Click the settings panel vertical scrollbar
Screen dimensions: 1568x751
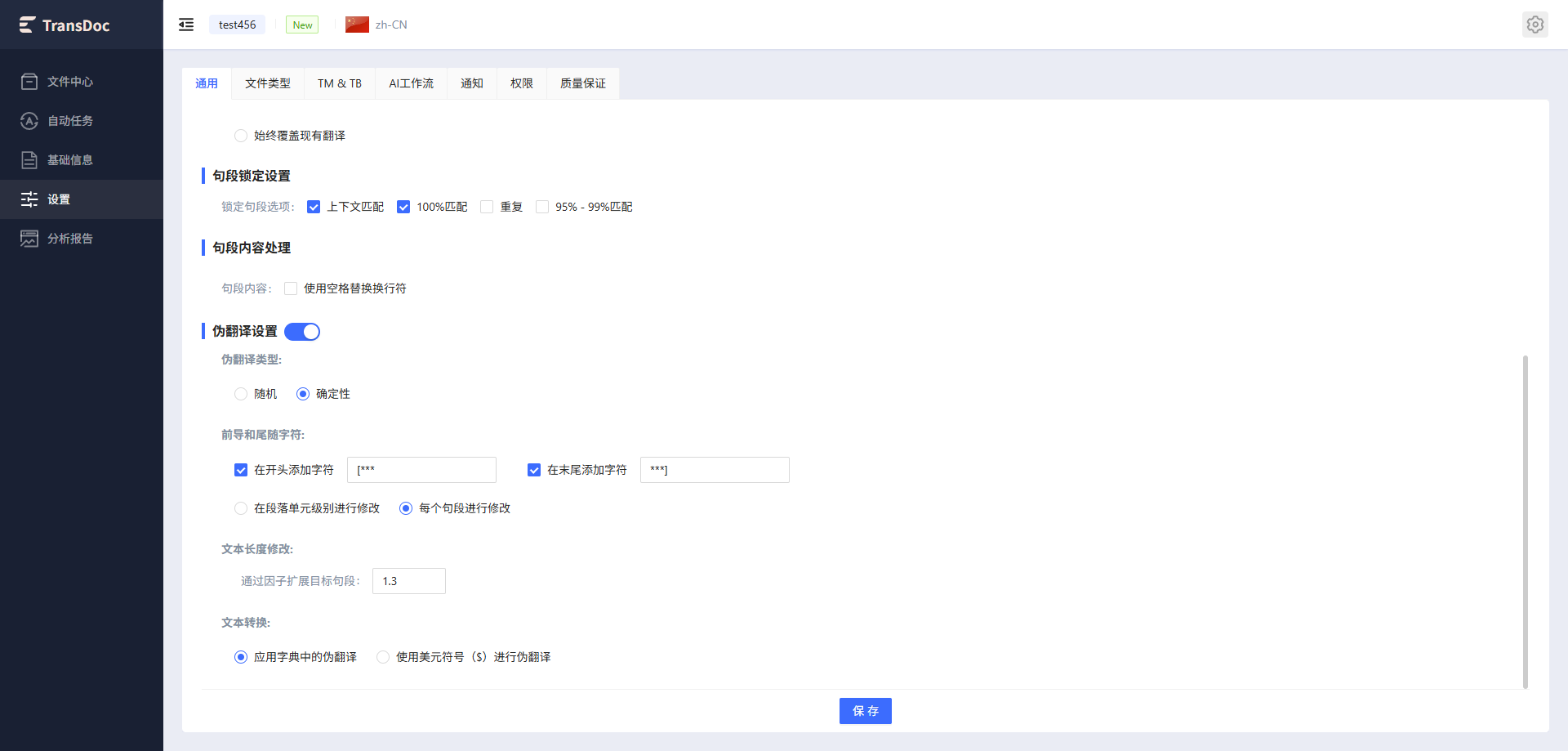(1526, 521)
